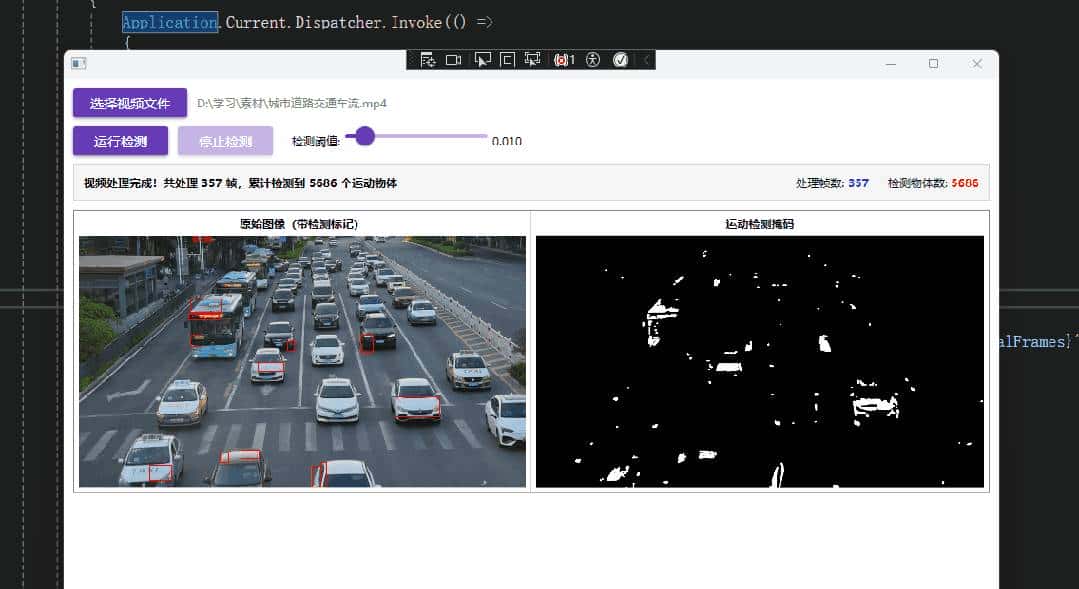
Task: Minimize the detection application window
Action: click(890, 63)
